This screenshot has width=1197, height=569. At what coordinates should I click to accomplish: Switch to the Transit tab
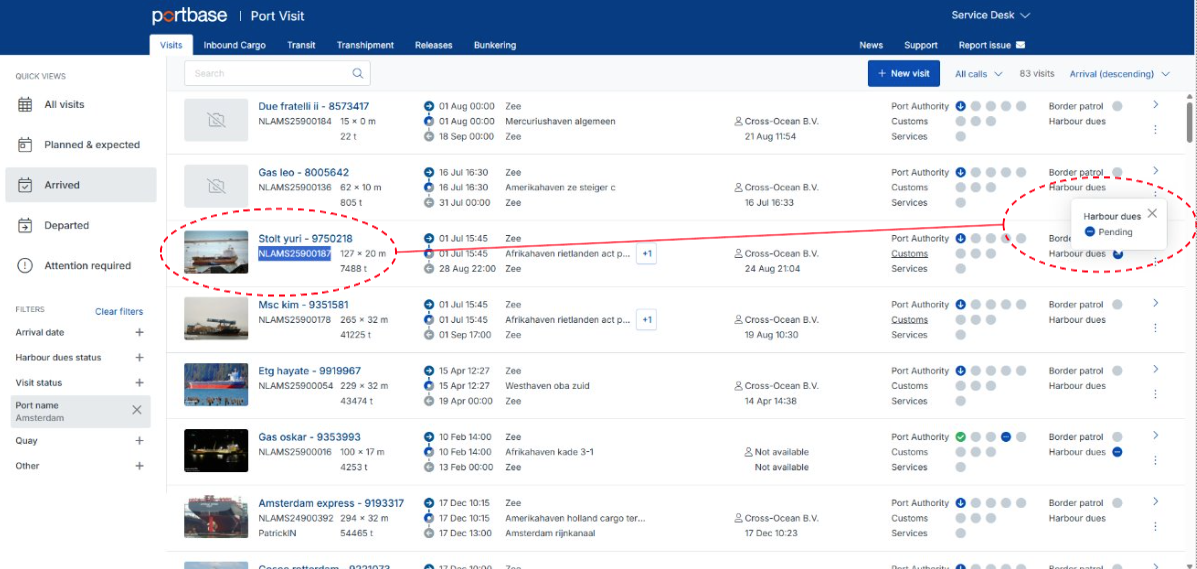[x=301, y=45]
